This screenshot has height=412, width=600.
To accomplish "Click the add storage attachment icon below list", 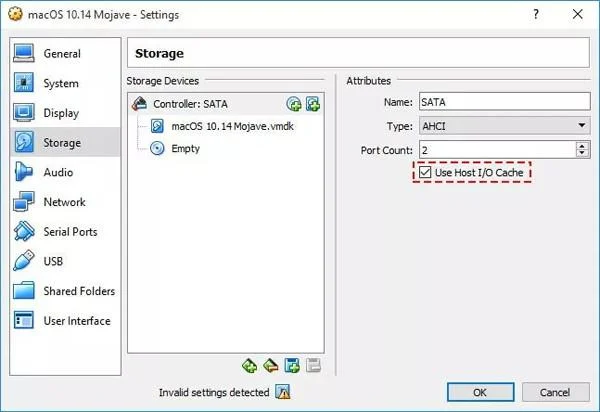I will pyautogui.click(x=292, y=366).
